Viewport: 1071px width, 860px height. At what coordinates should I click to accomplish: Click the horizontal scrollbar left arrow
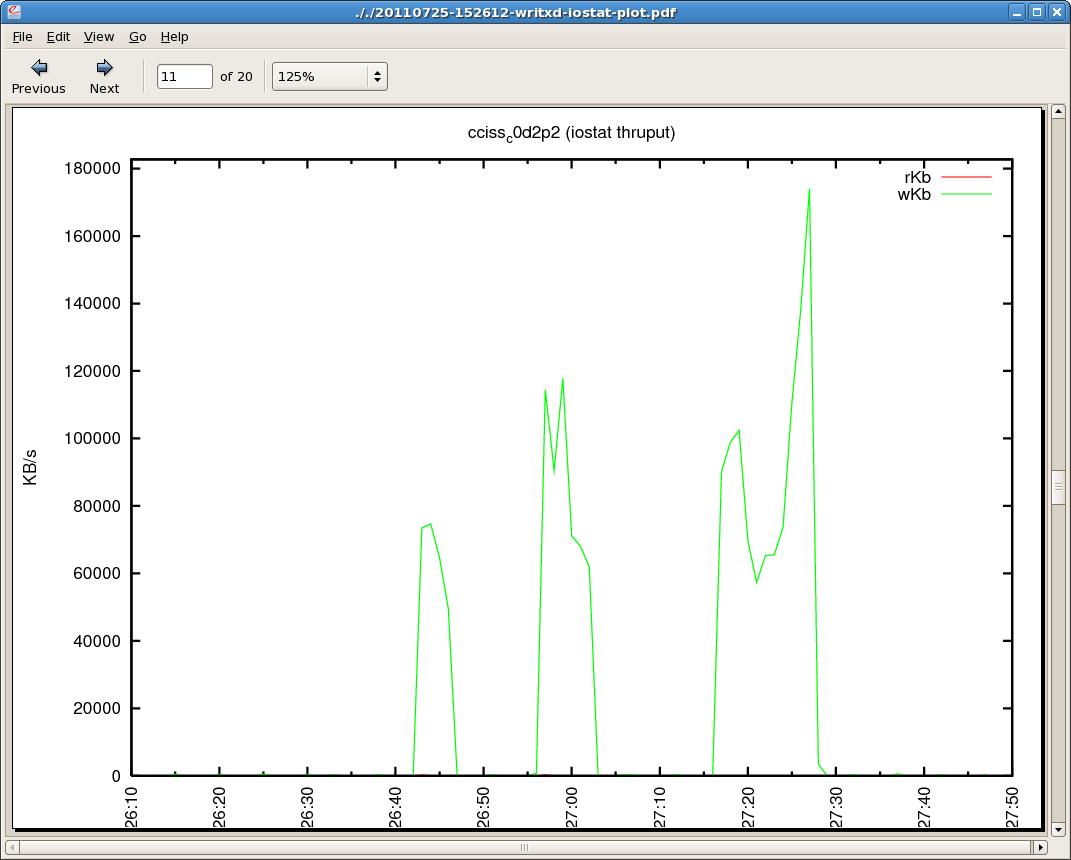click(x=12, y=848)
